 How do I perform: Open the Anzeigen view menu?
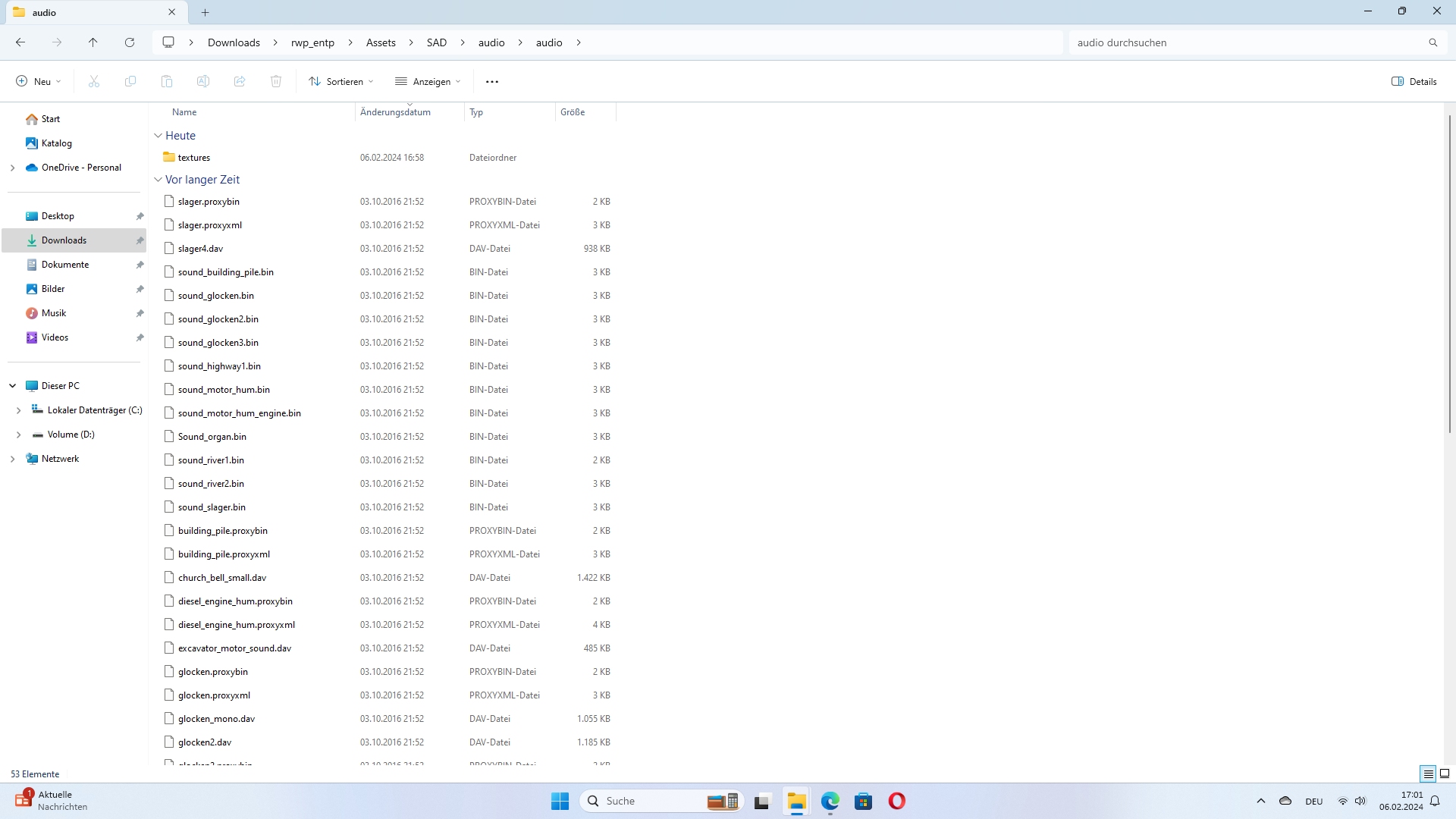[428, 81]
